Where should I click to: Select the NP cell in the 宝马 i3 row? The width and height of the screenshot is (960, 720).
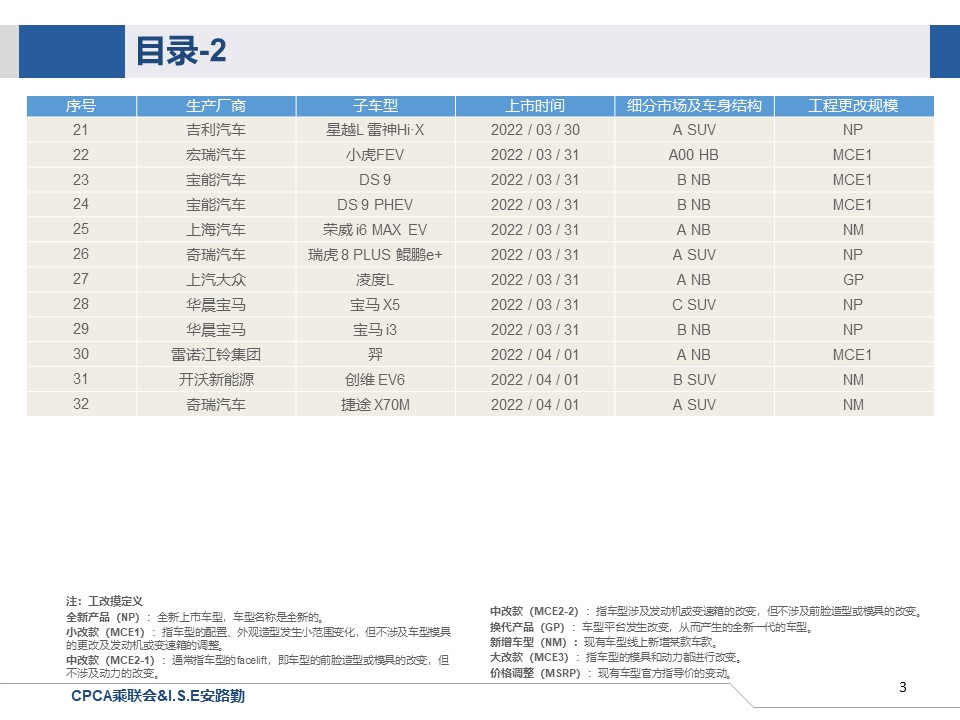coord(854,330)
